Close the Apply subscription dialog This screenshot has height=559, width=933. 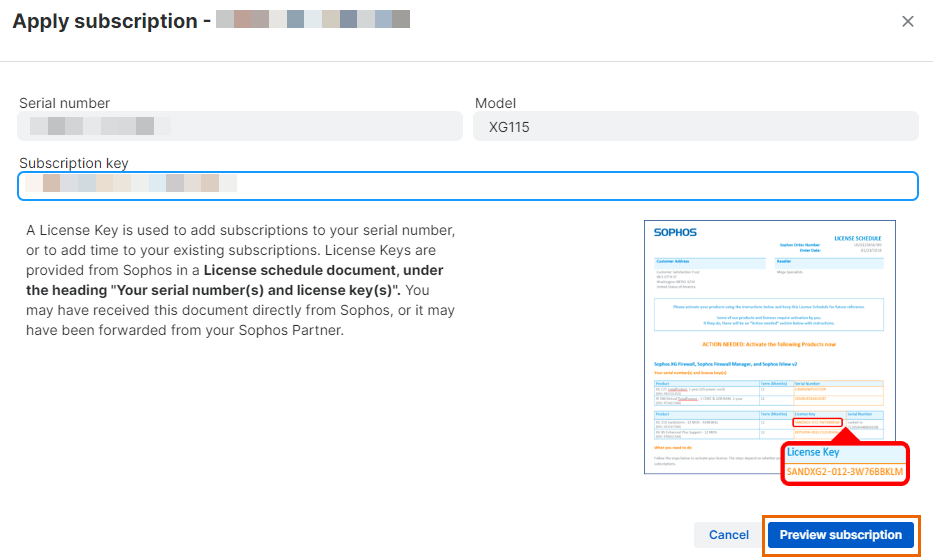(x=907, y=22)
